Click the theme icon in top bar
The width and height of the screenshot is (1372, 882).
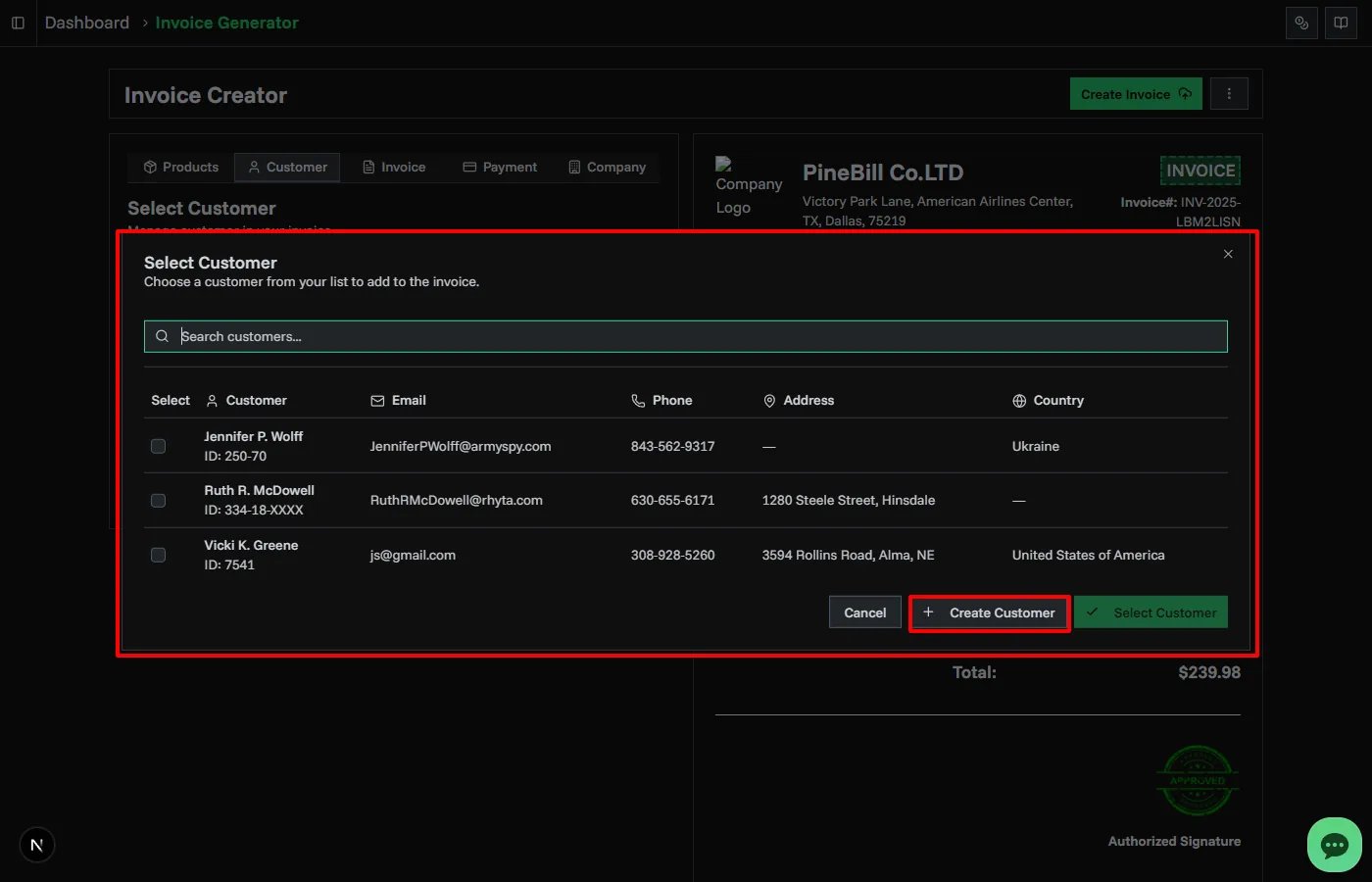tap(1301, 23)
